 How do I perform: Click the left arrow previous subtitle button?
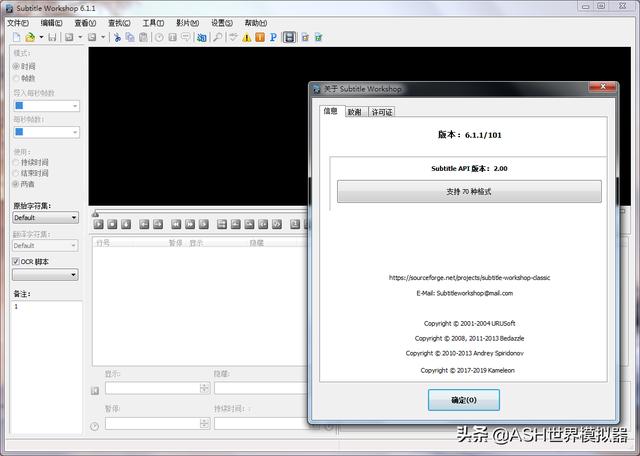click(144, 224)
